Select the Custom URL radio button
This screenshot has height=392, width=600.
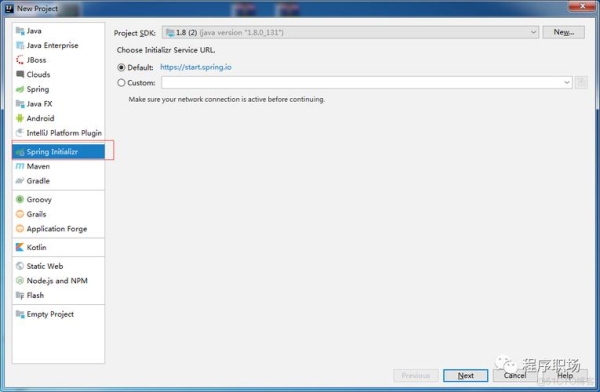[121, 83]
